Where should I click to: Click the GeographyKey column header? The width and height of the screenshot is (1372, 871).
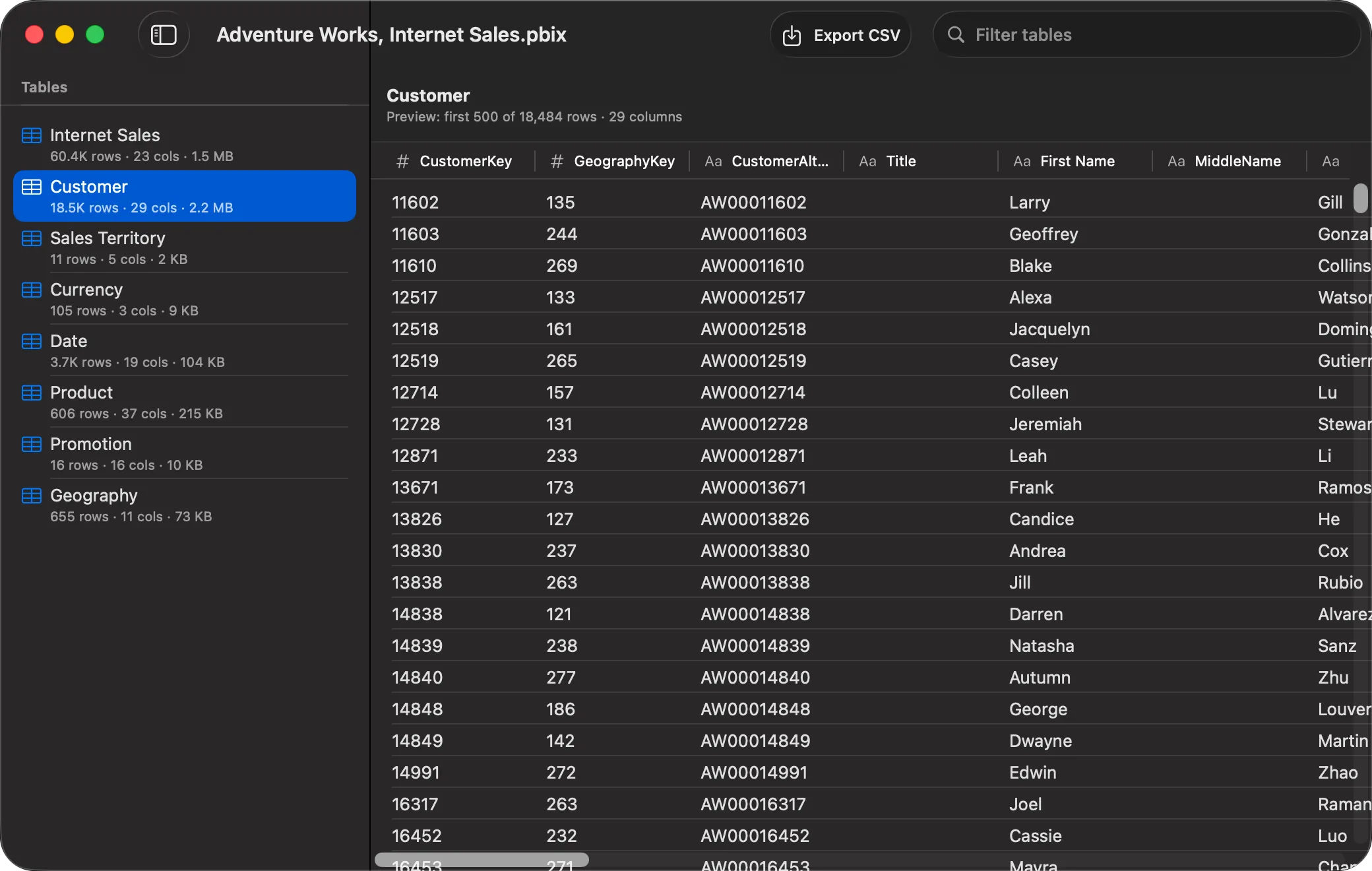[613, 161]
